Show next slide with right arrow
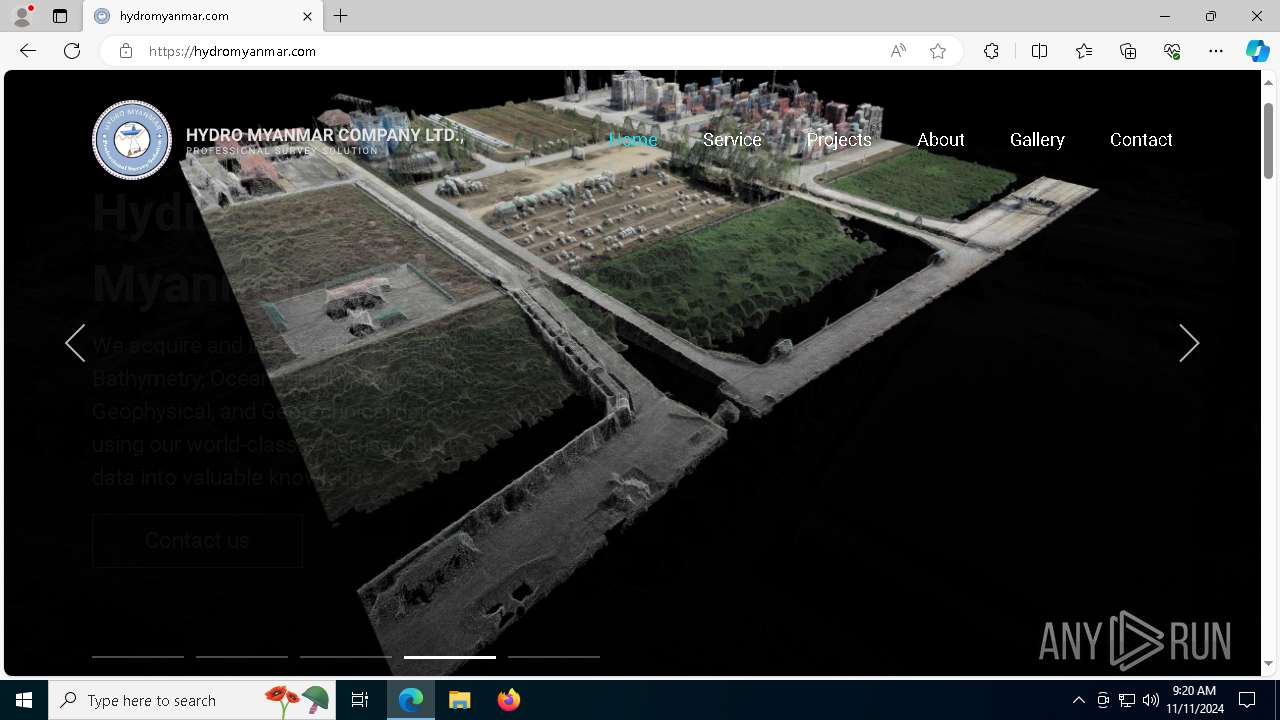The height and width of the screenshot is (720, 1280). click(x=1189, y=343)
